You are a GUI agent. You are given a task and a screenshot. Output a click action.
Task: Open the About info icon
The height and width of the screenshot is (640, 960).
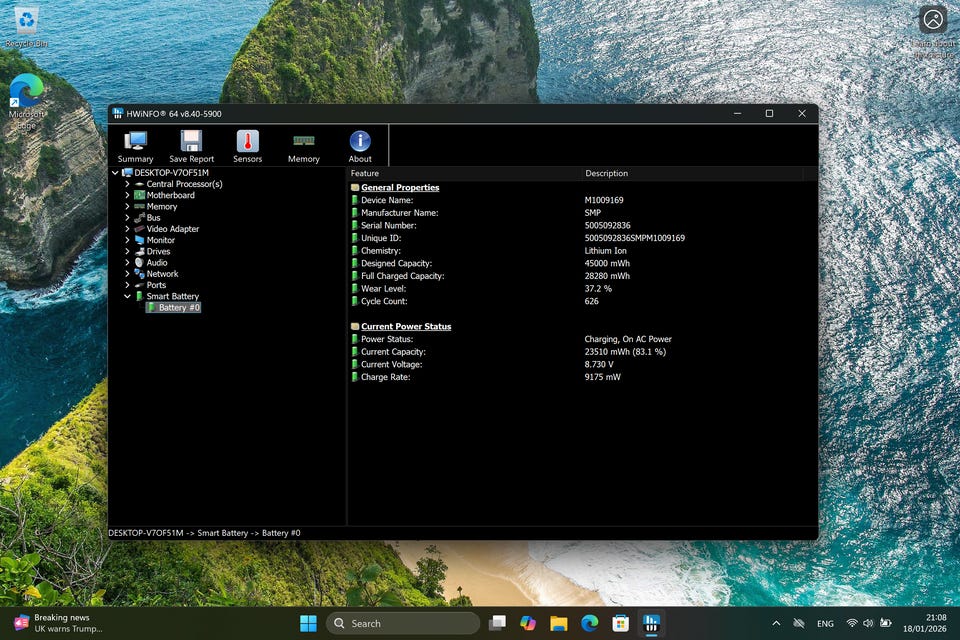click(x=360, y=146)
